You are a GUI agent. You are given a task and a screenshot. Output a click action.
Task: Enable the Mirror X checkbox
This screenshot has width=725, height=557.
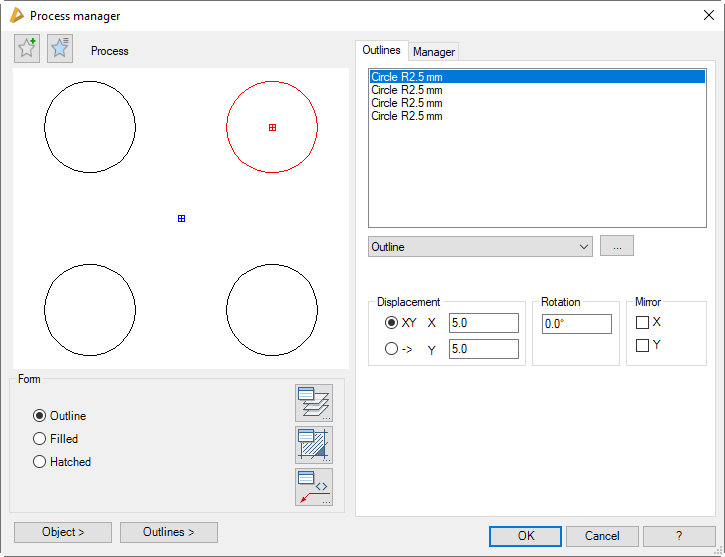[643, 323]
